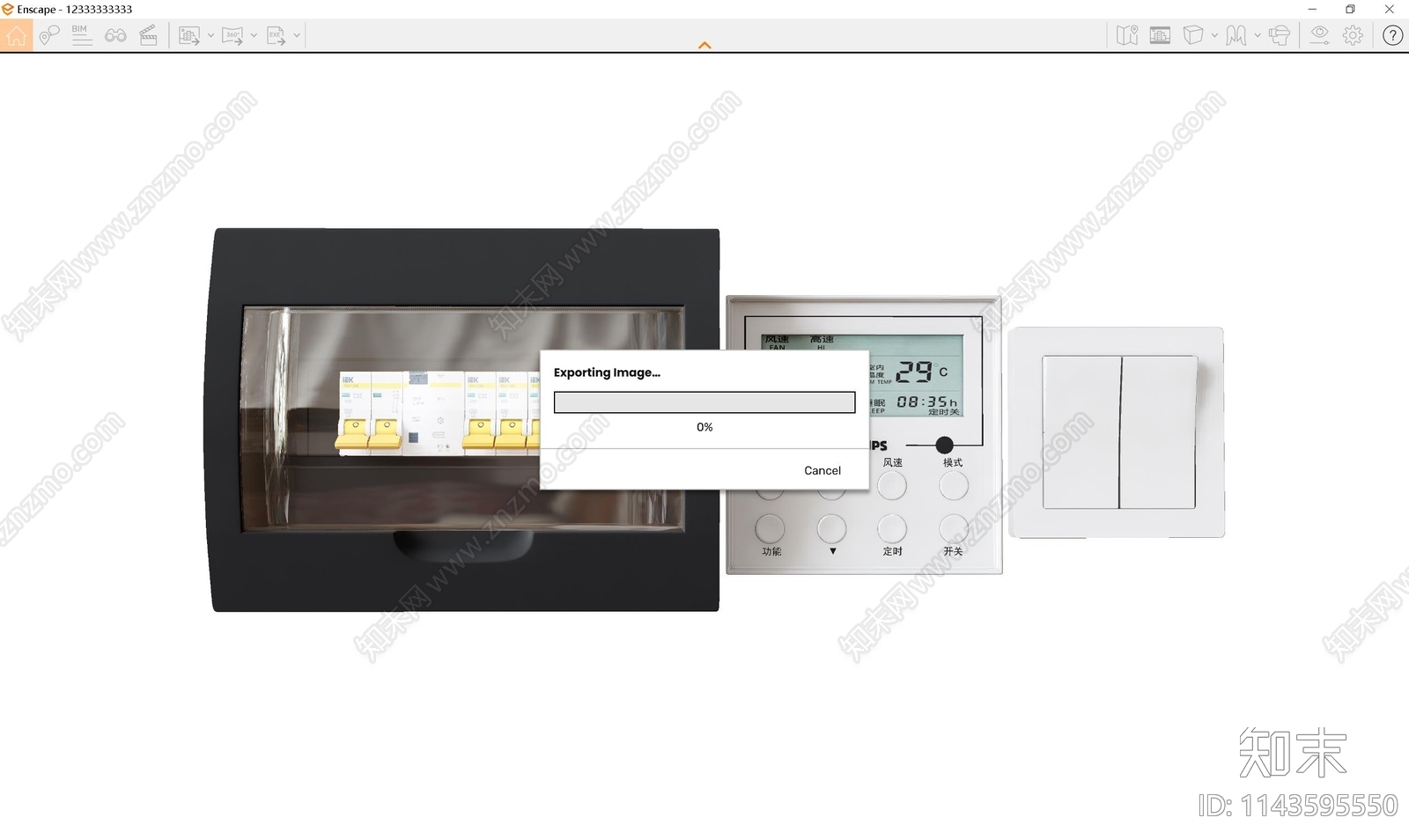The image size is (1409, 840).
Task: Click the wings fly/walk mode icon
Action: coord(1236,35)
